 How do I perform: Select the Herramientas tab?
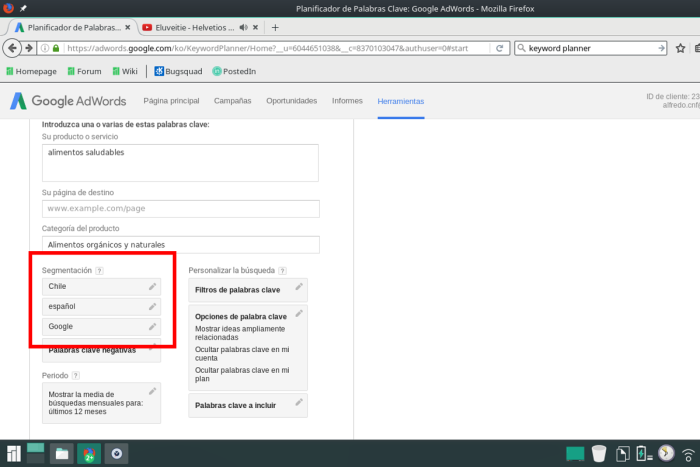(x=401, y=101)
